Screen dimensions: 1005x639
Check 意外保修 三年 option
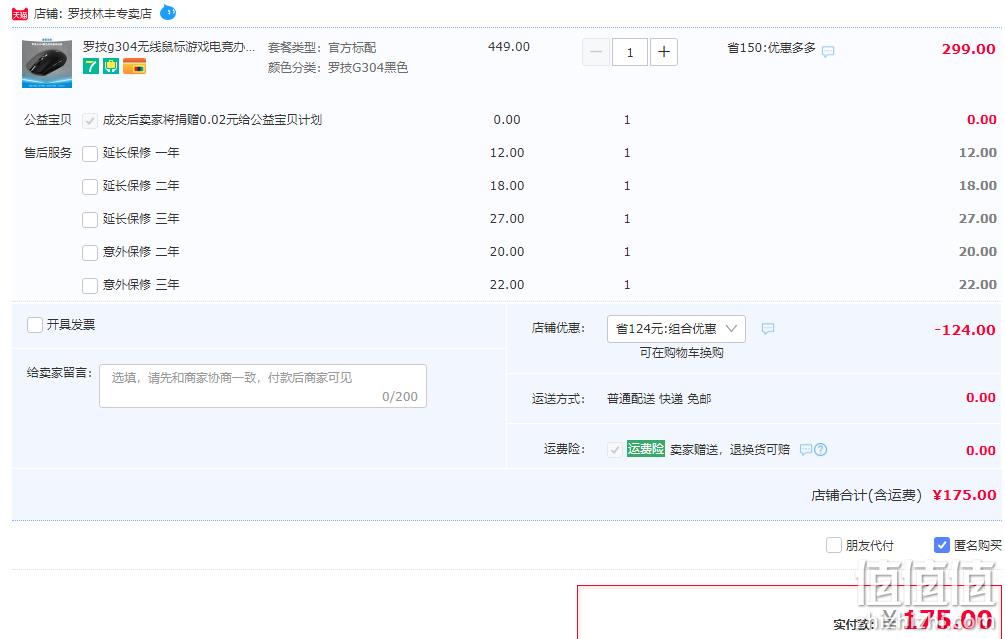point(90,285)
